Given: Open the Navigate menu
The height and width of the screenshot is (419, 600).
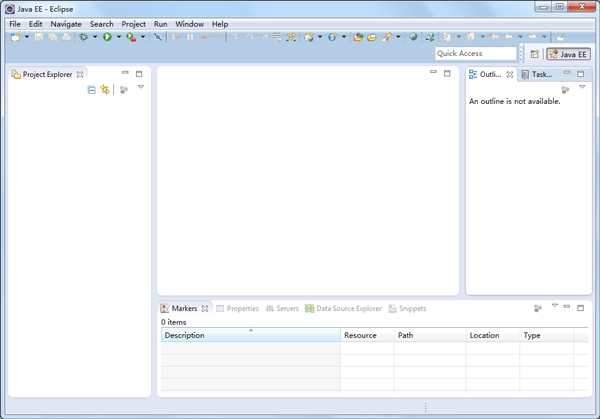Looking at the screenshot, I should [66, 24].
